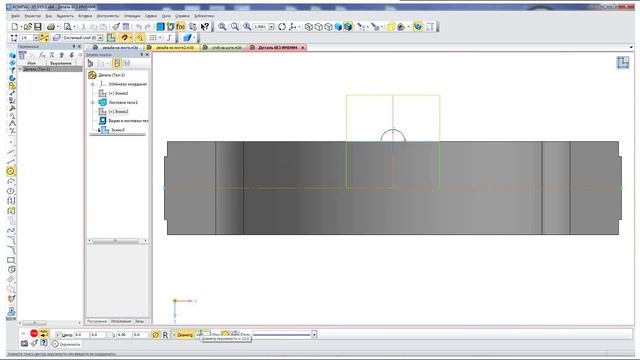Viewport: 640px width, 360px height.
Task: Choose the diameter symbol button
Action: [x=155, y=335]
